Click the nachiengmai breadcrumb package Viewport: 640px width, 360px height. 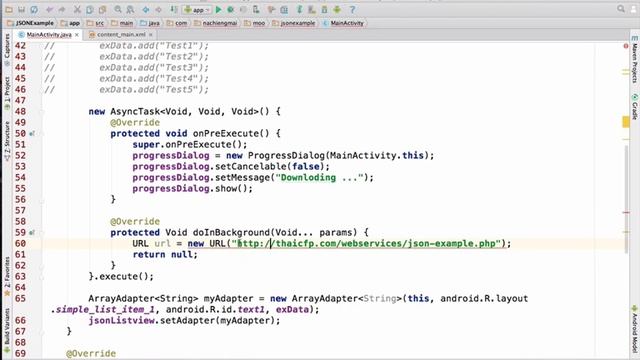point(216,23)
